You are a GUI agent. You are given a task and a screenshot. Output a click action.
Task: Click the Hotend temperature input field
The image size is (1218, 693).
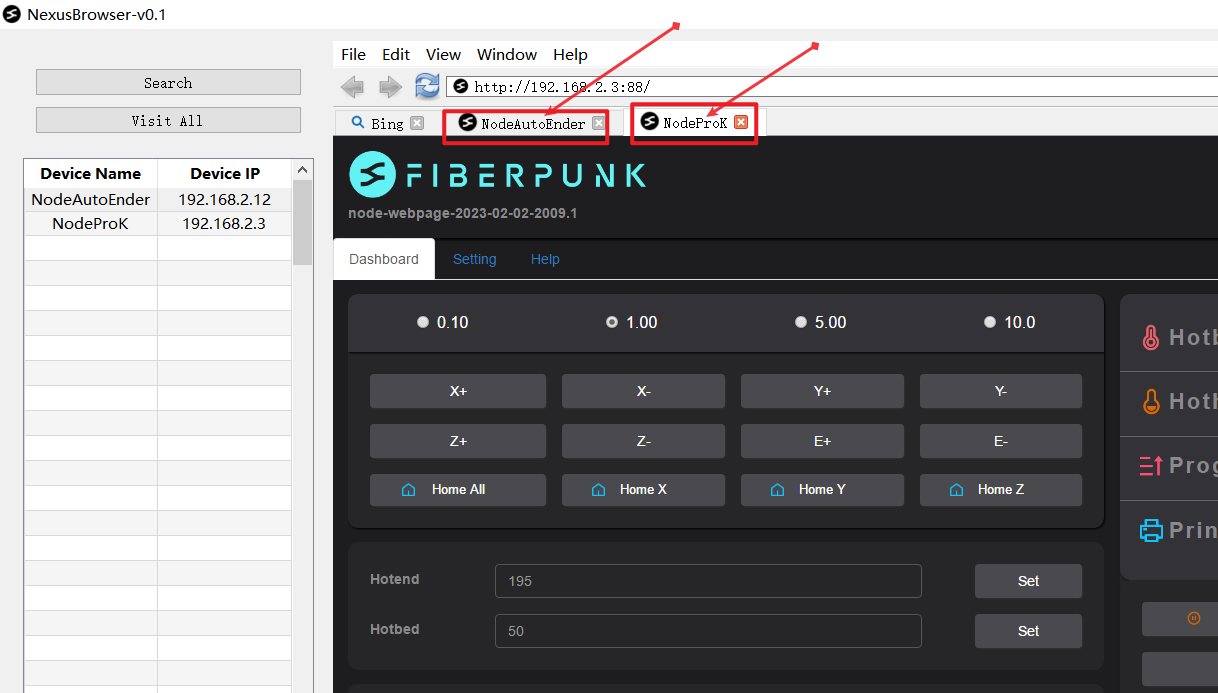coord(708,581)
